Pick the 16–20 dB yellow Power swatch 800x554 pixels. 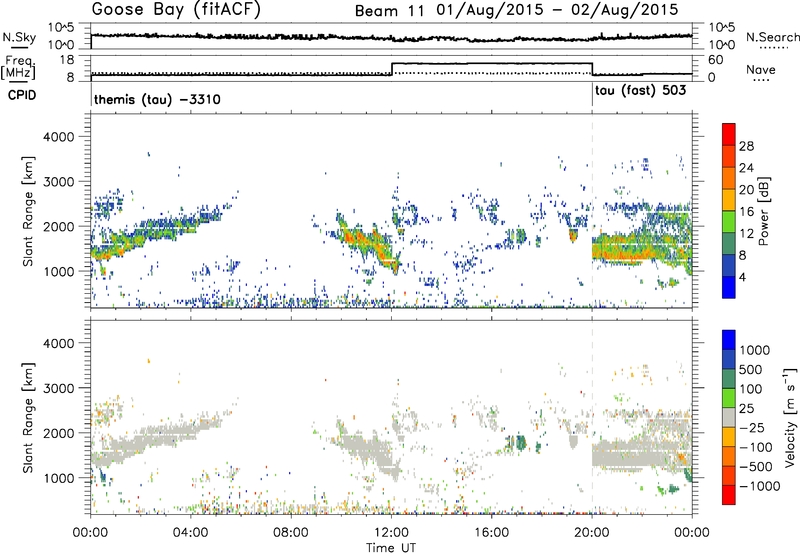[x=729, y=200]
